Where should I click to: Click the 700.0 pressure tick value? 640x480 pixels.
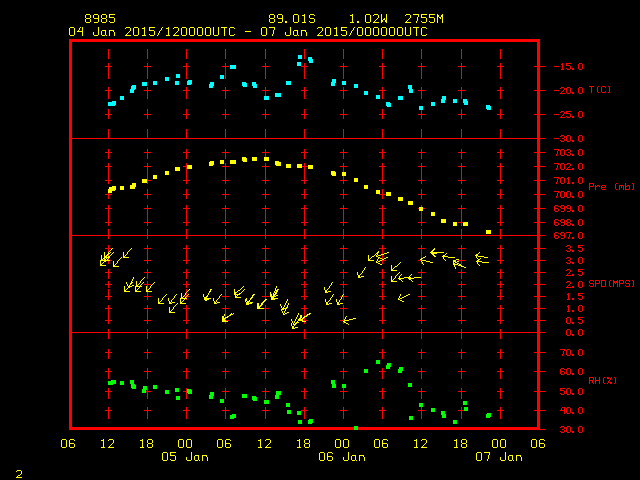click(x=568, y=195)
